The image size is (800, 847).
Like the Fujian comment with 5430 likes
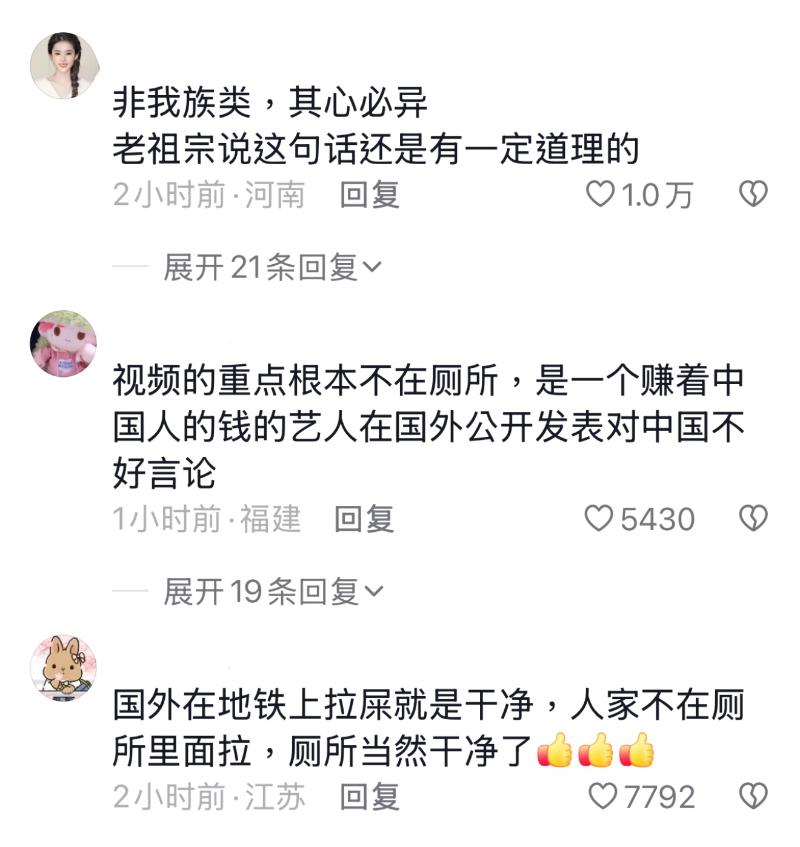(599, 518)
